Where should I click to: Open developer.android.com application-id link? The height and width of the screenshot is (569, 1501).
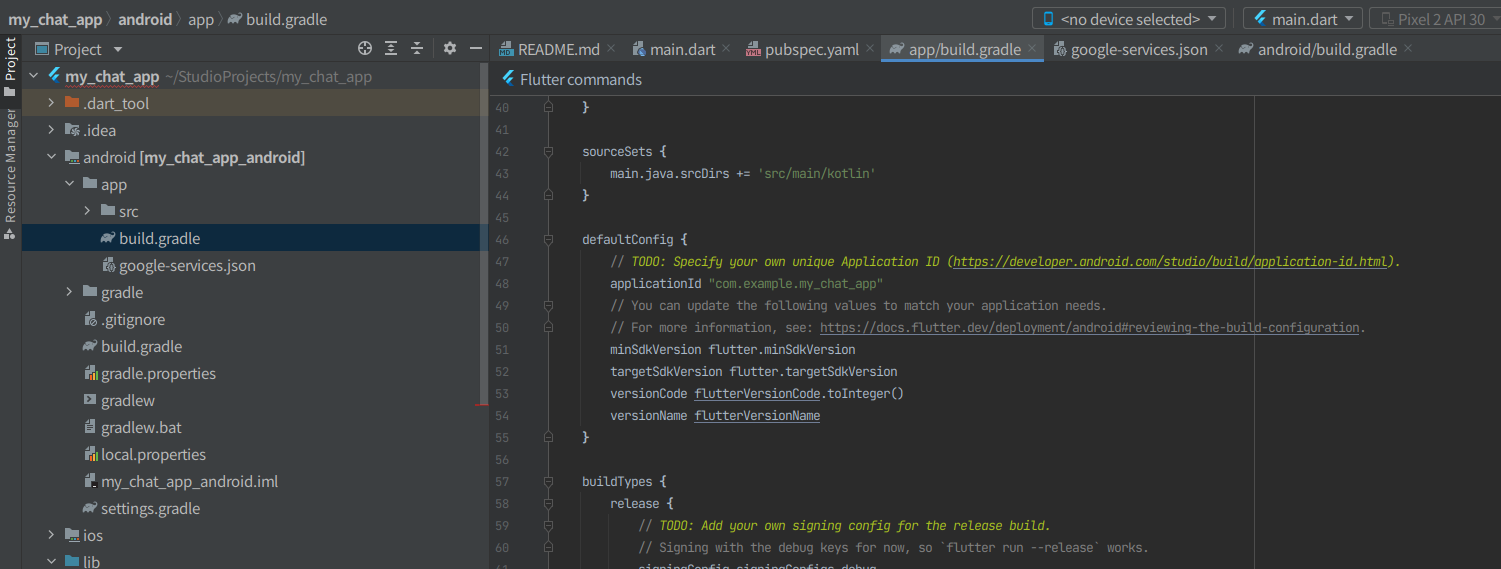pos(1171,262)
